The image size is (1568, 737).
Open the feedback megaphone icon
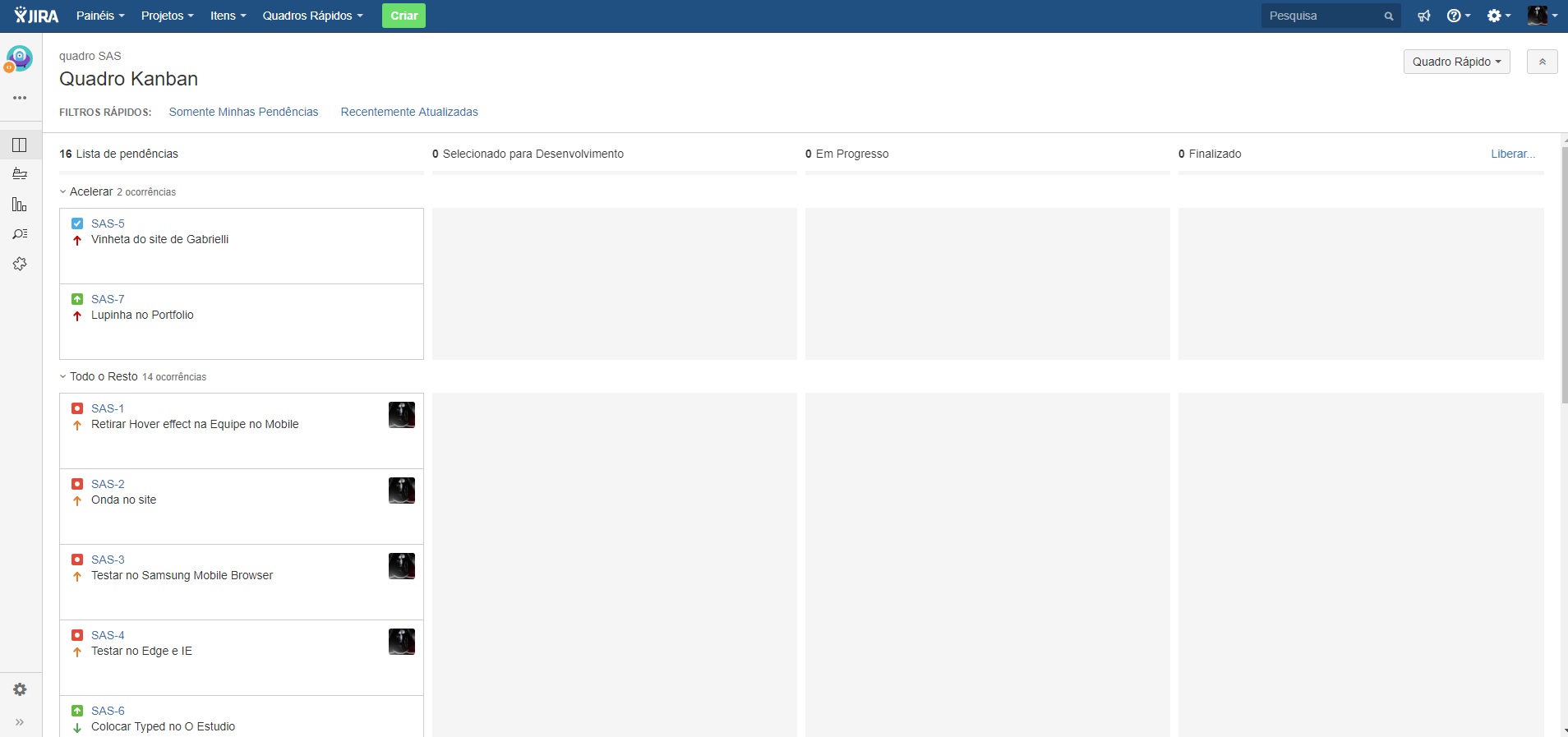(x=1424, y=16)
